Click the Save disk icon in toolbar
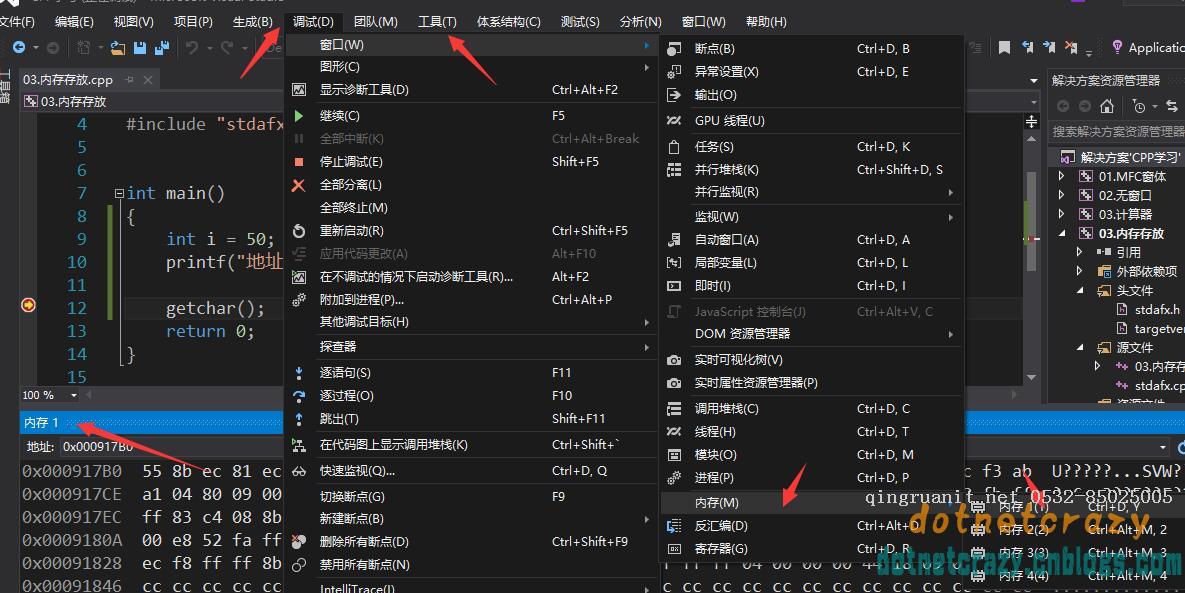The width and height of the screenshot is (1185, 593). point(140,48)
